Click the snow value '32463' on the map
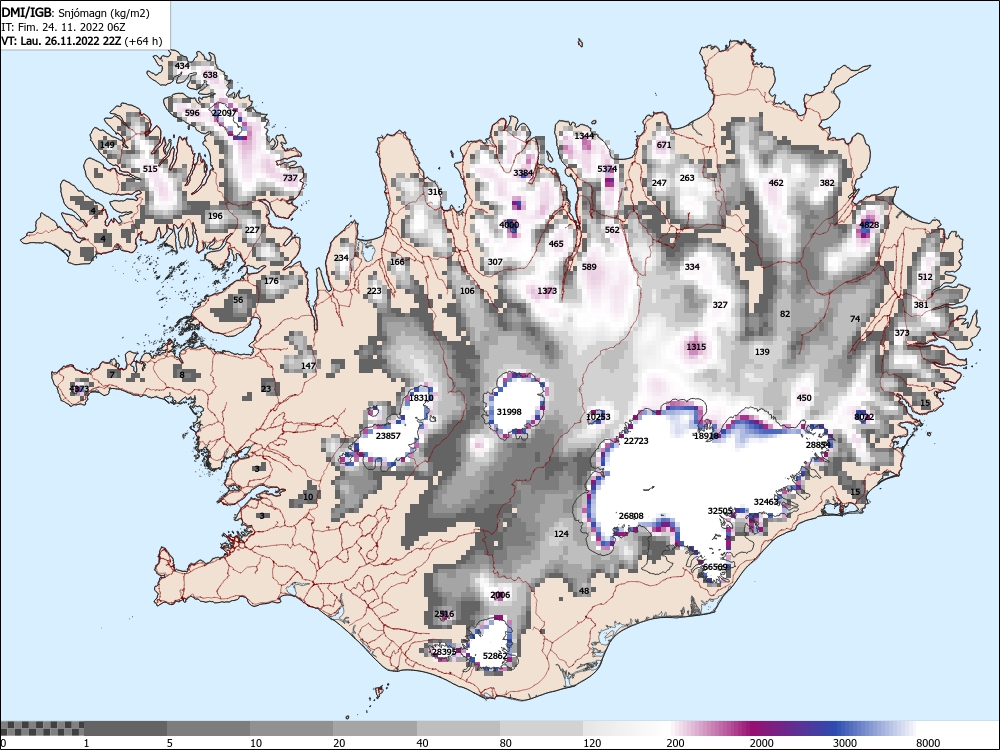Viewport: 1000px width, 750px height. click(x=766, y=502)
